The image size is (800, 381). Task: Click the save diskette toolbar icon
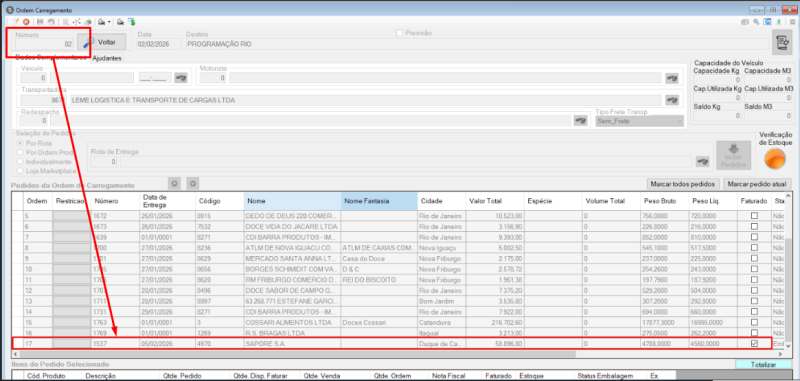[40, 22]
